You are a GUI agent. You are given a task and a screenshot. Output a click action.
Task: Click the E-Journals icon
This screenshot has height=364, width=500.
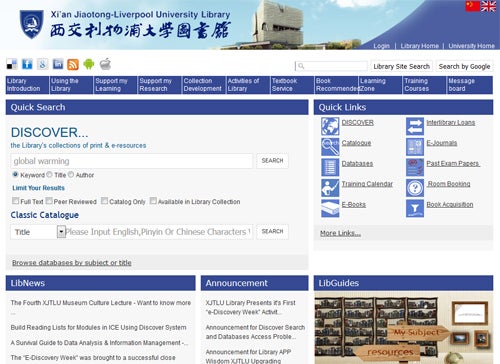click(415, 147)
